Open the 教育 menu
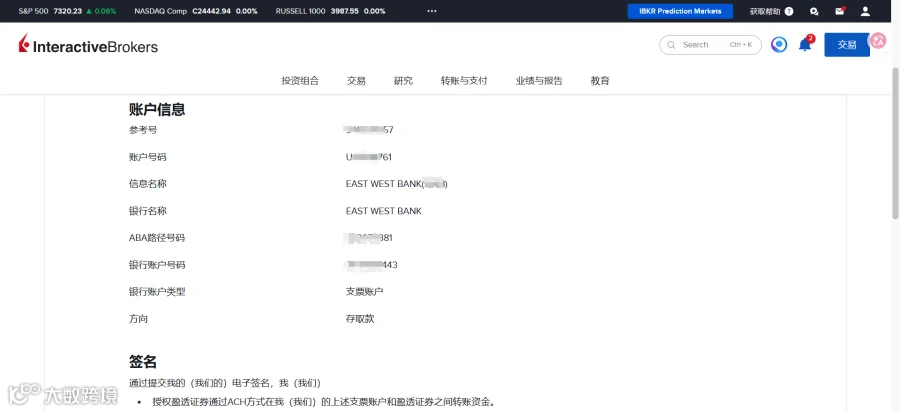The width and height of the screenshot is (900, 412). pyautogui.click(x=600, y=81)
